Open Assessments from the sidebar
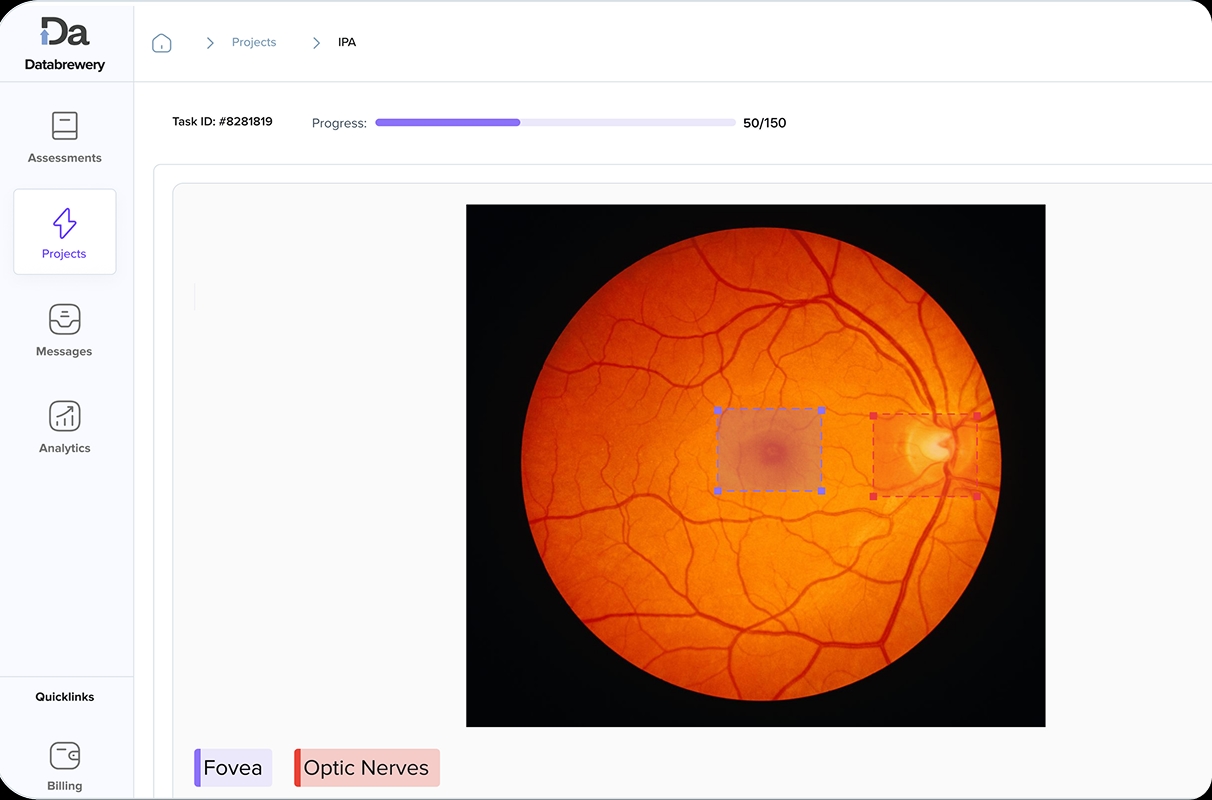1212x800 pixels. [64, 137]
